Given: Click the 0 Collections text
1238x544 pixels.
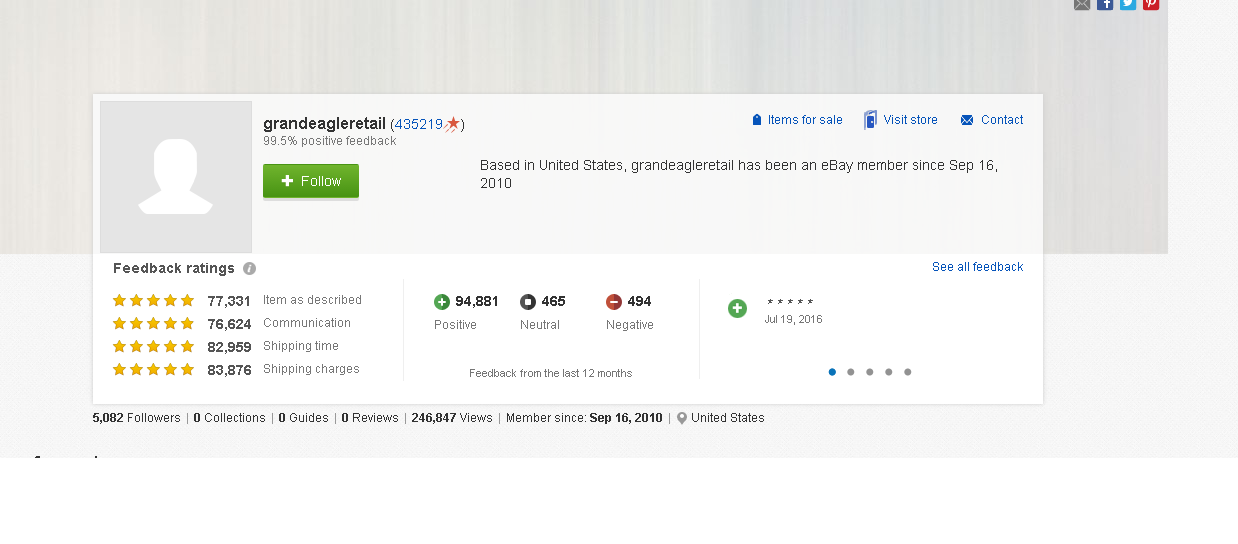Looking at the screenshot, I should pyautogui.click(x=230, y=418).
